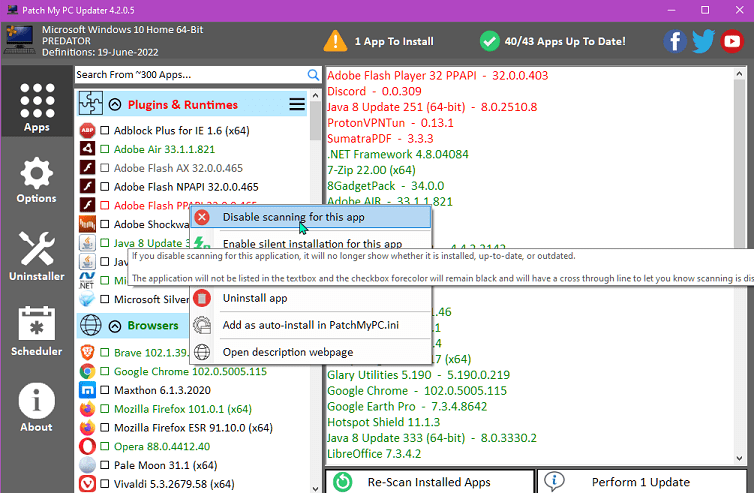Click the Browsers globe category icon
Viewport: 754px width, 493px height.
point(90,325)
